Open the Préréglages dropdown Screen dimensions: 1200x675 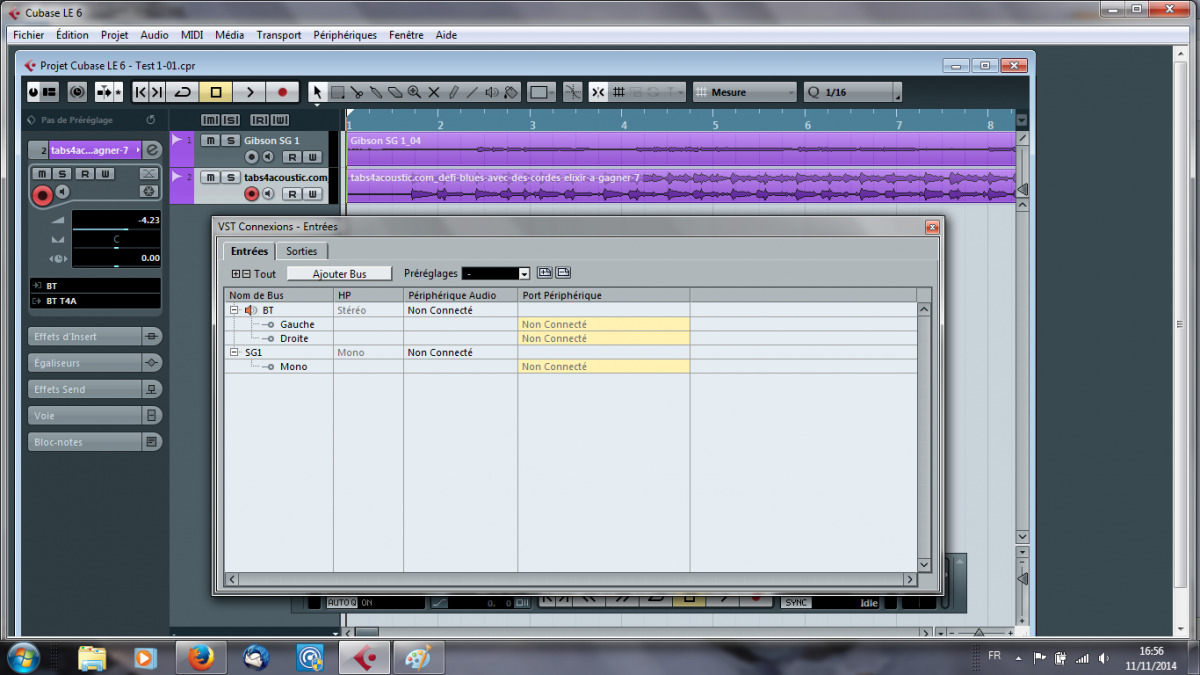tap(496, 274)
